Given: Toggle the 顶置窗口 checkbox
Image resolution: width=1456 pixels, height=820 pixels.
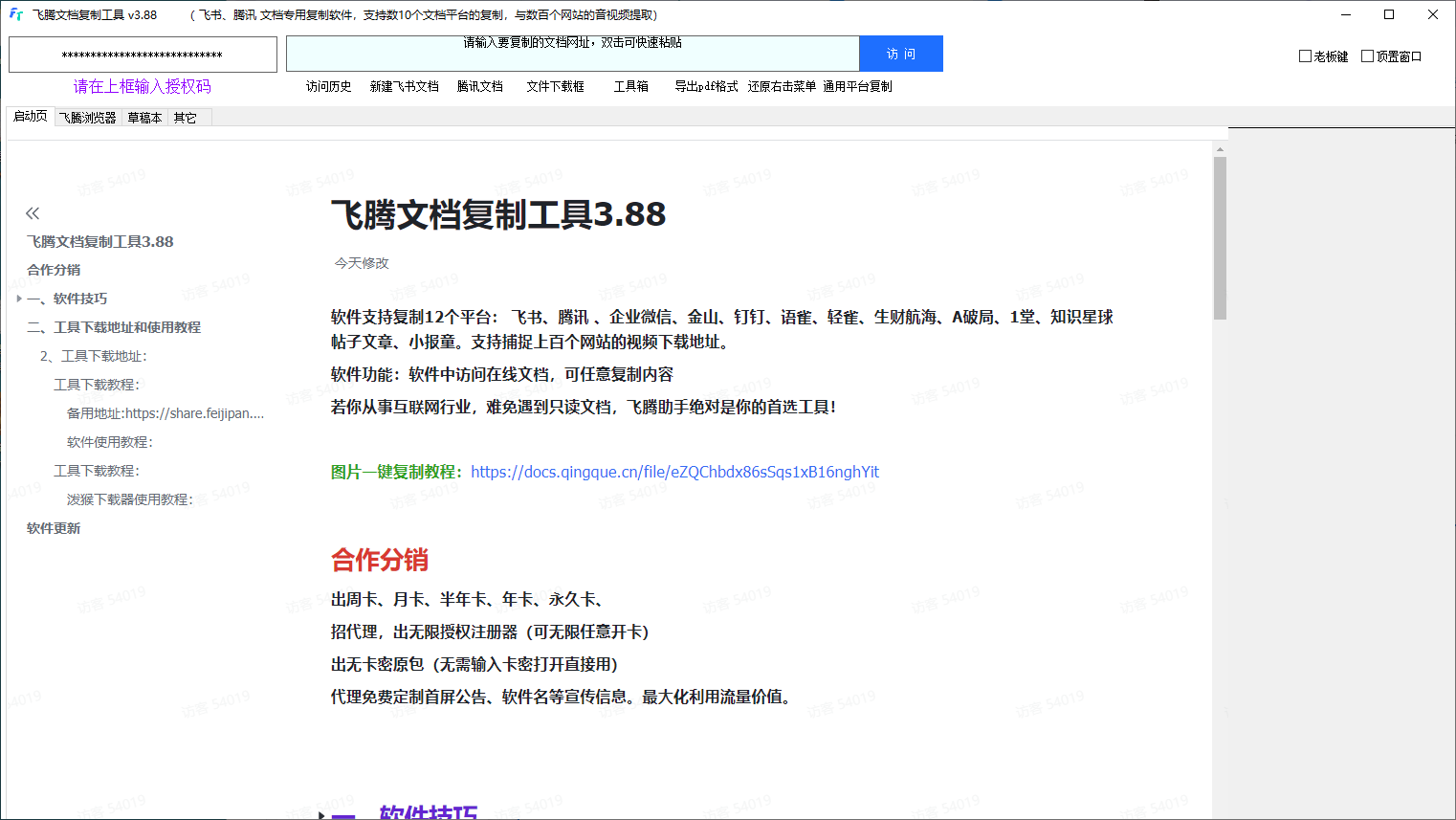Looking at the screenshot, I should pos(1367,56).
